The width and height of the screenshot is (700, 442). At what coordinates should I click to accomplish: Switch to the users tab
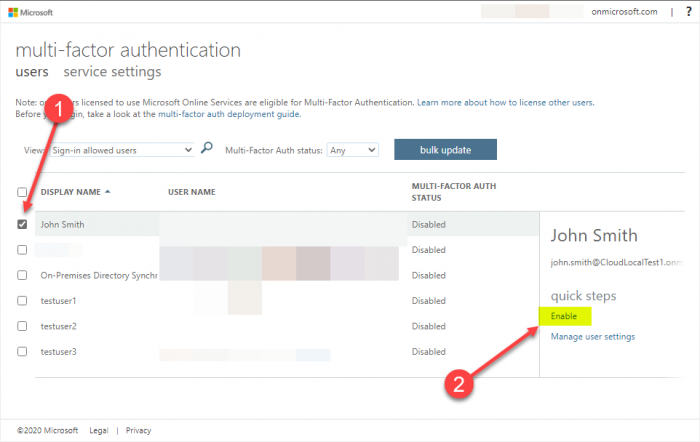click(32, 72)
